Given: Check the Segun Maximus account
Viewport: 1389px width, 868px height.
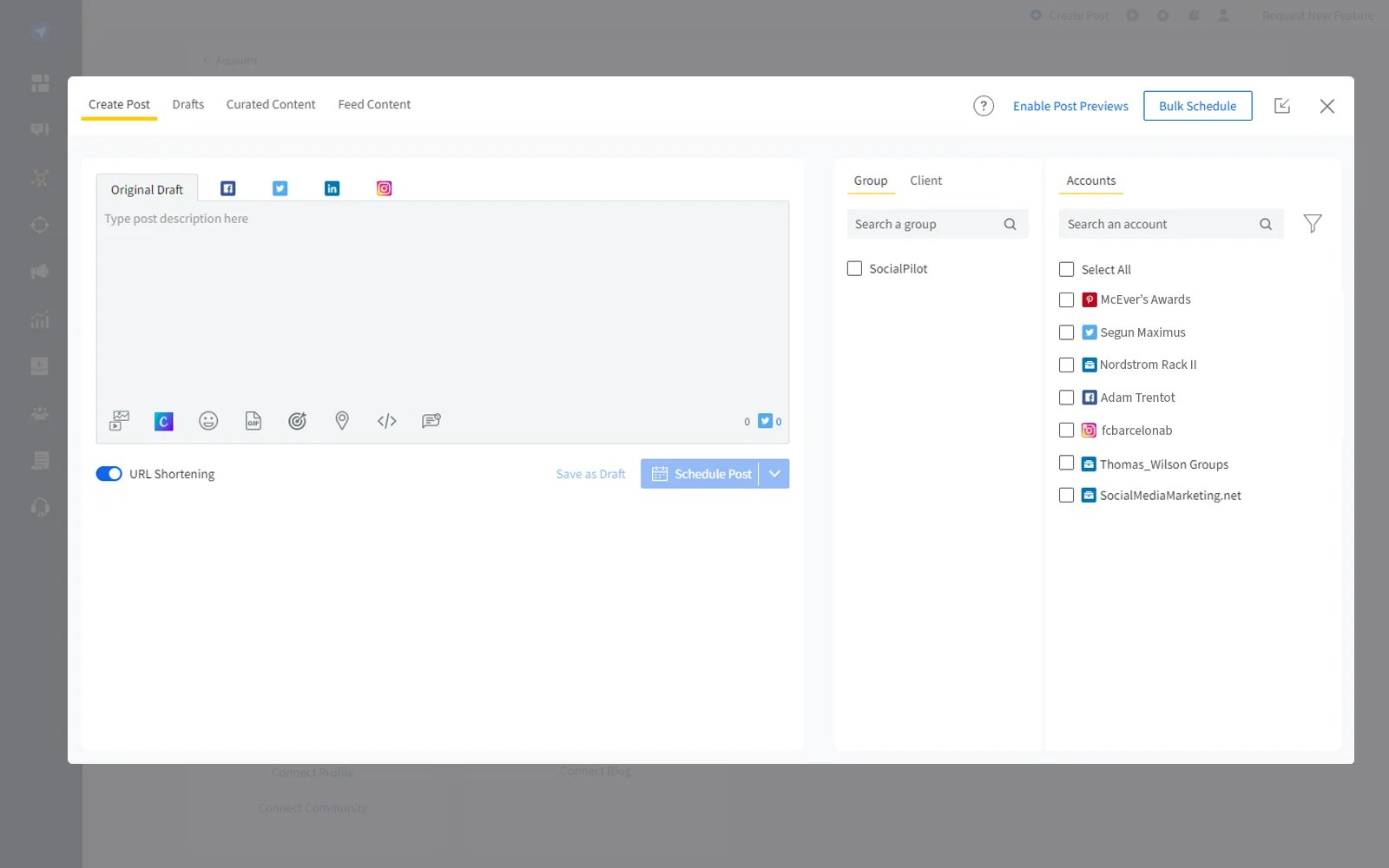Looking at the screenshot, I should (x=1067, y=332).
